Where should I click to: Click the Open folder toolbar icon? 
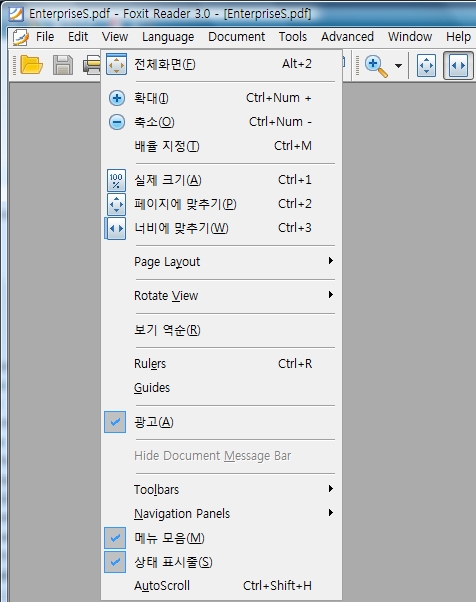(31, 64)
